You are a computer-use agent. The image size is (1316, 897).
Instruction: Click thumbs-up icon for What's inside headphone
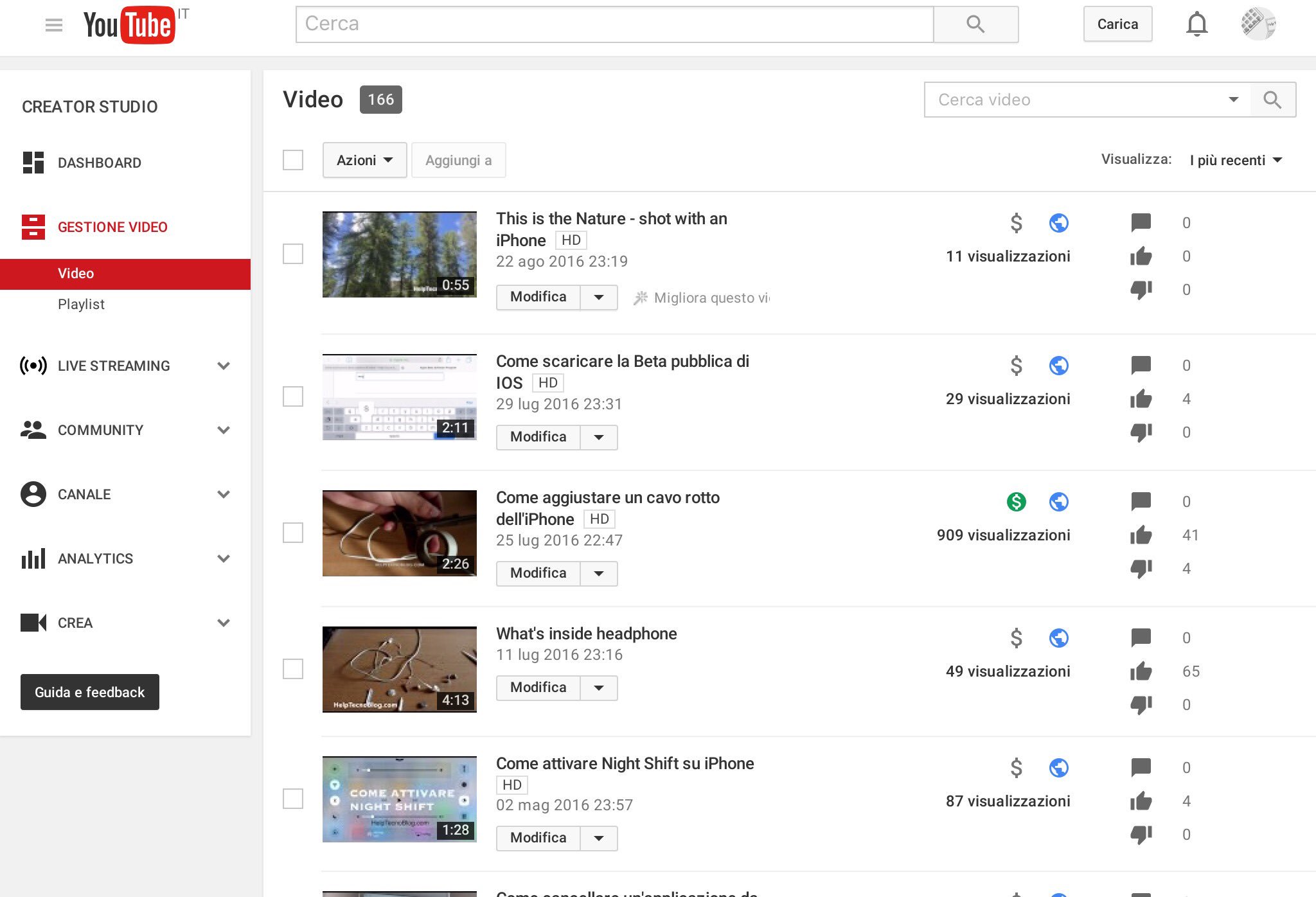click(x=1141, y=671)
